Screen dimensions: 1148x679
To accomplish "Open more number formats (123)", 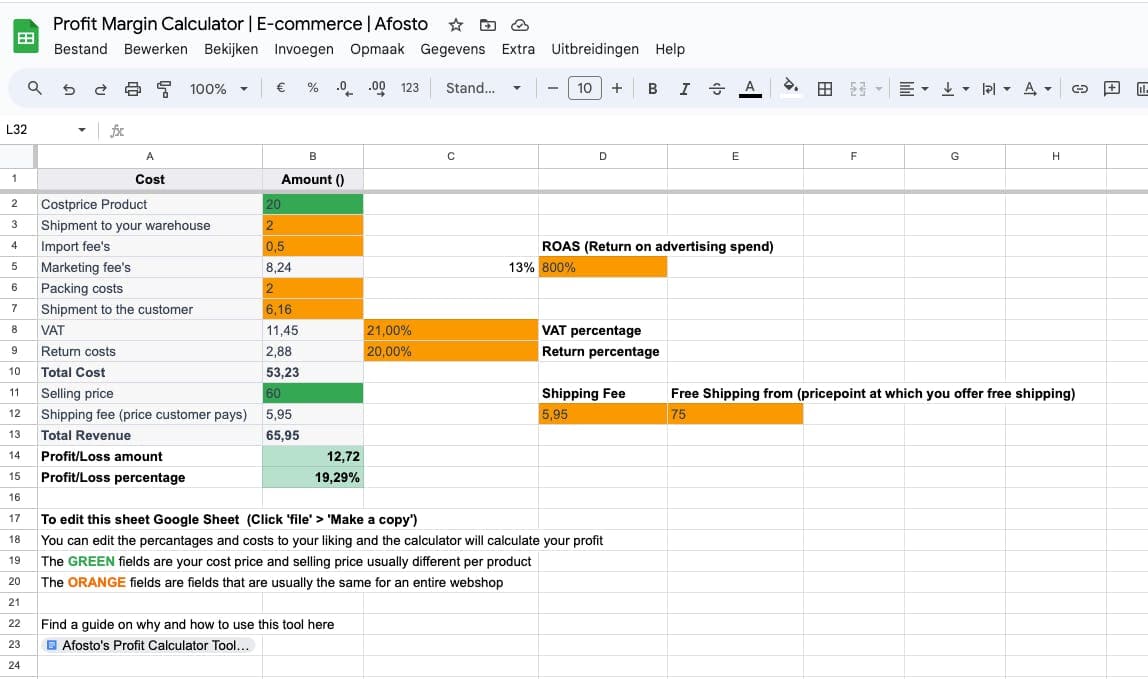I will 410,88.
